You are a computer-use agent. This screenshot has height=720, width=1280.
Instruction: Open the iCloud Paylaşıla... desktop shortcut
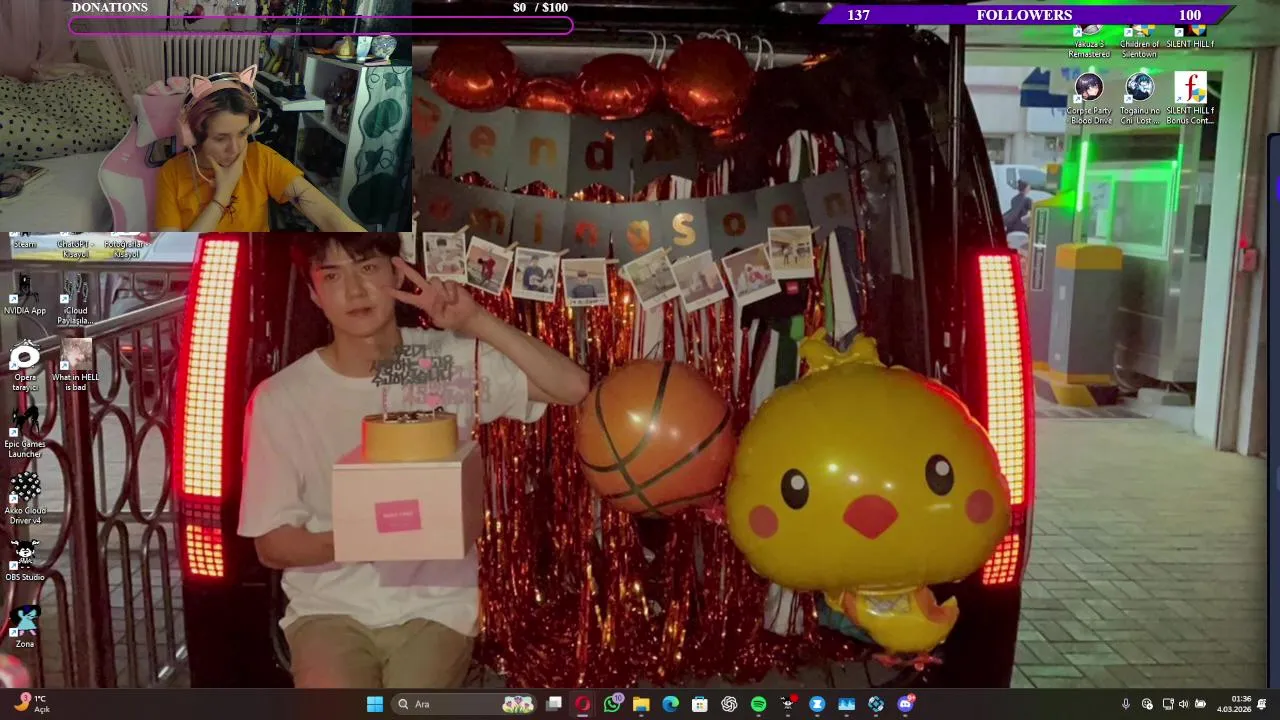point(75,299)
